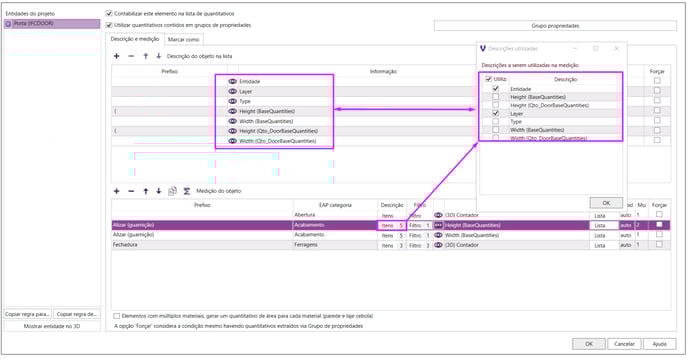
Task: Switch to the 'Marcar como' tab
Action: (x=183, y=39)
